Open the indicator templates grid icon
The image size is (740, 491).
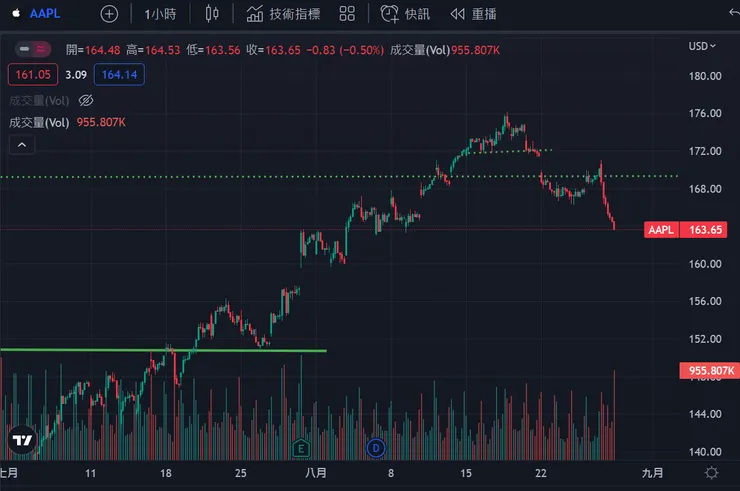pyautogui.click(x=347, y=14)
